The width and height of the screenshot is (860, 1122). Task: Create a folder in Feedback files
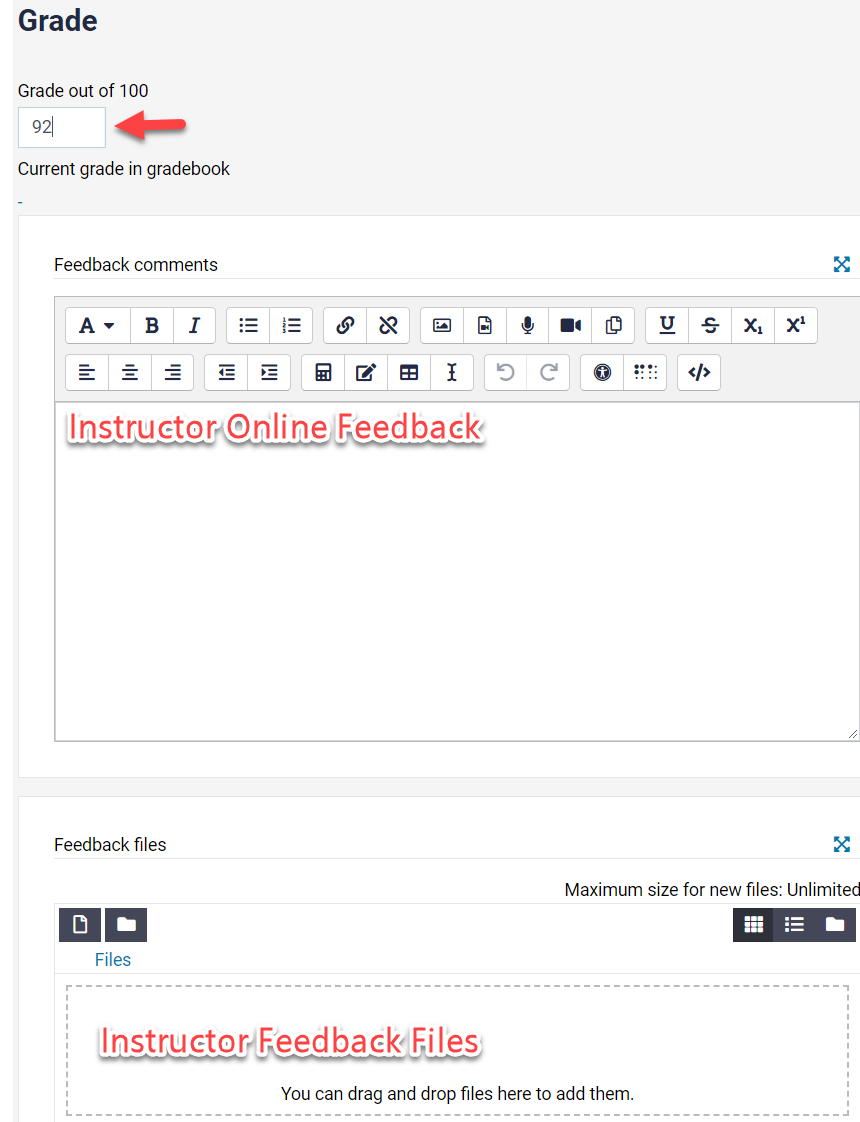coord(125,924)
